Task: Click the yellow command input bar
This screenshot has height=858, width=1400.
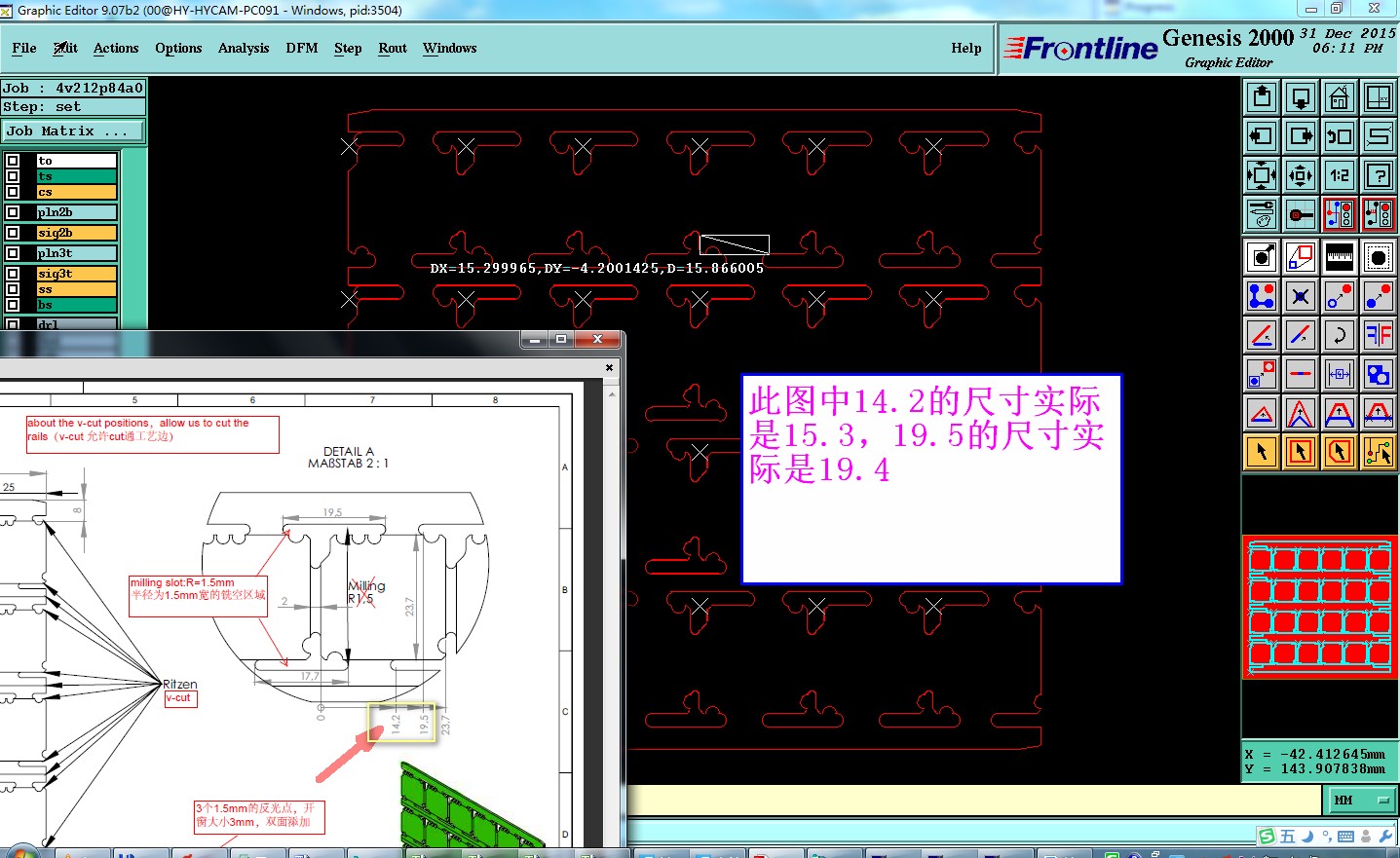Action: pyautogui.click(x=972, y=801)
